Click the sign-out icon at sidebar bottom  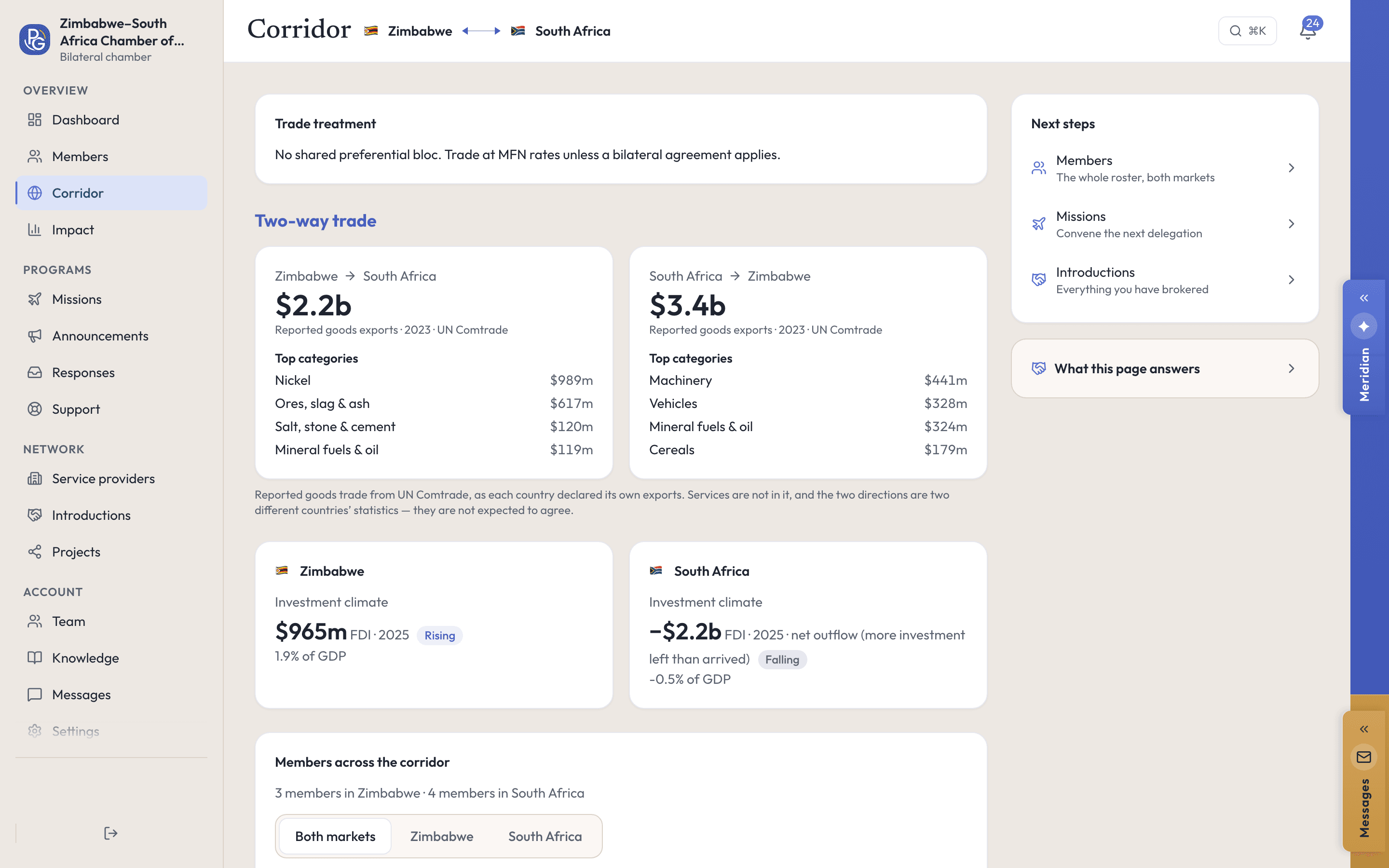tap(111, 833)
